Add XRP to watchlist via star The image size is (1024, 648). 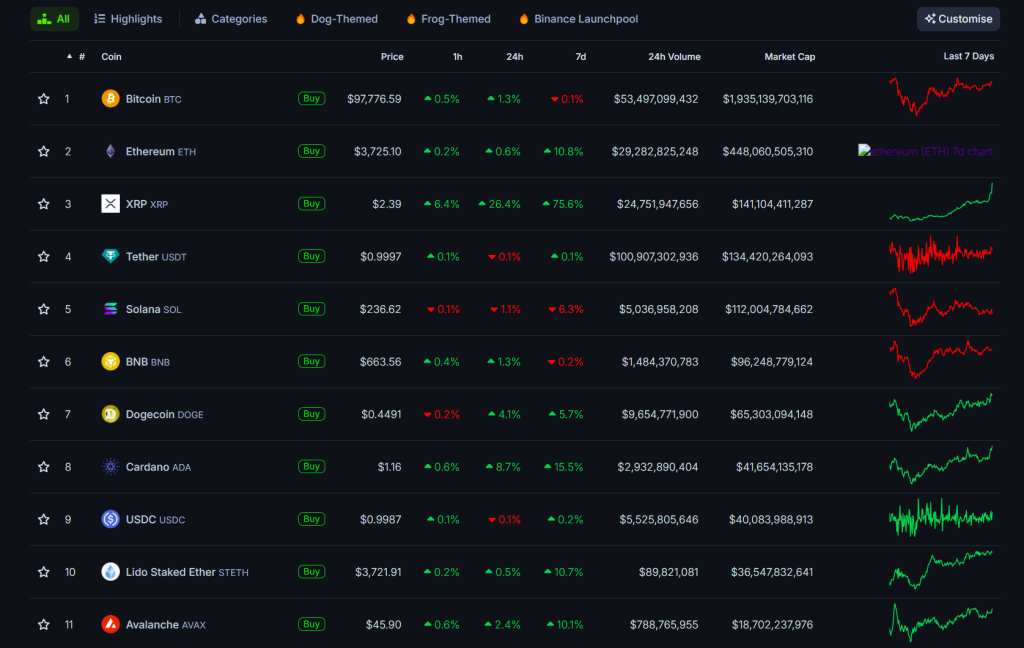[44, 204]
